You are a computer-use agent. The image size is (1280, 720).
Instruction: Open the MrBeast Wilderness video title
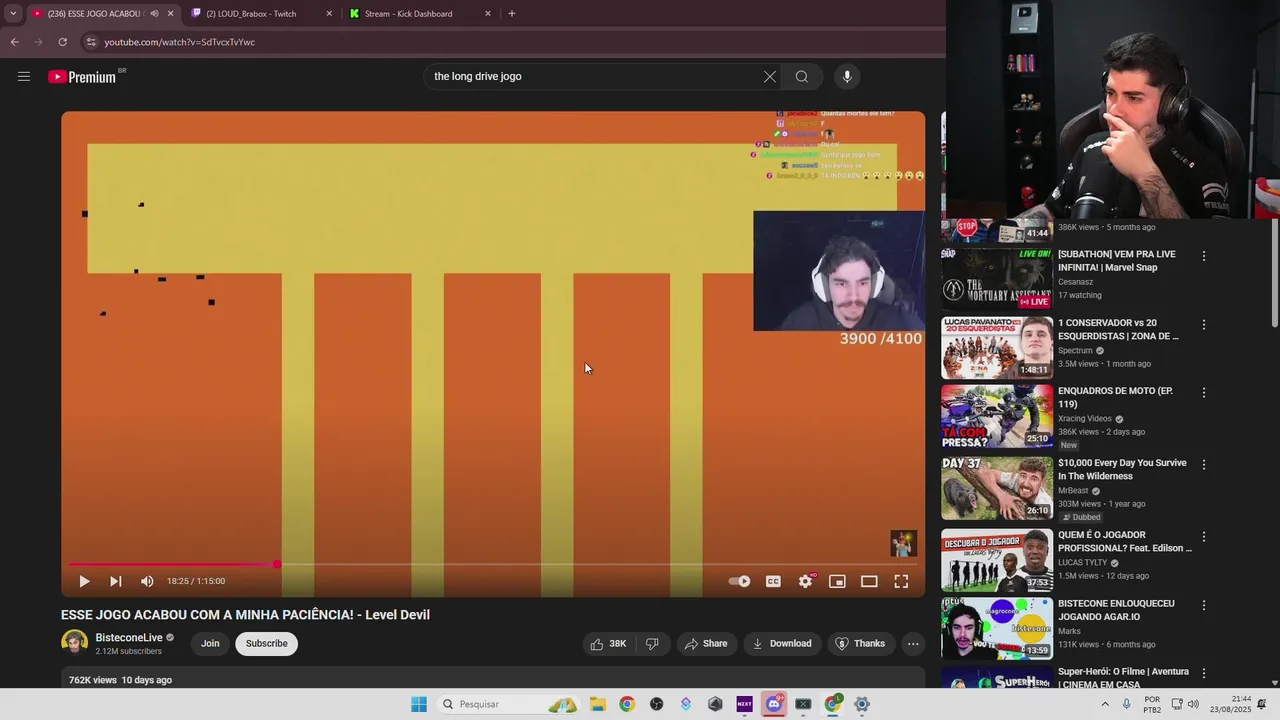tap(1122, 470)
